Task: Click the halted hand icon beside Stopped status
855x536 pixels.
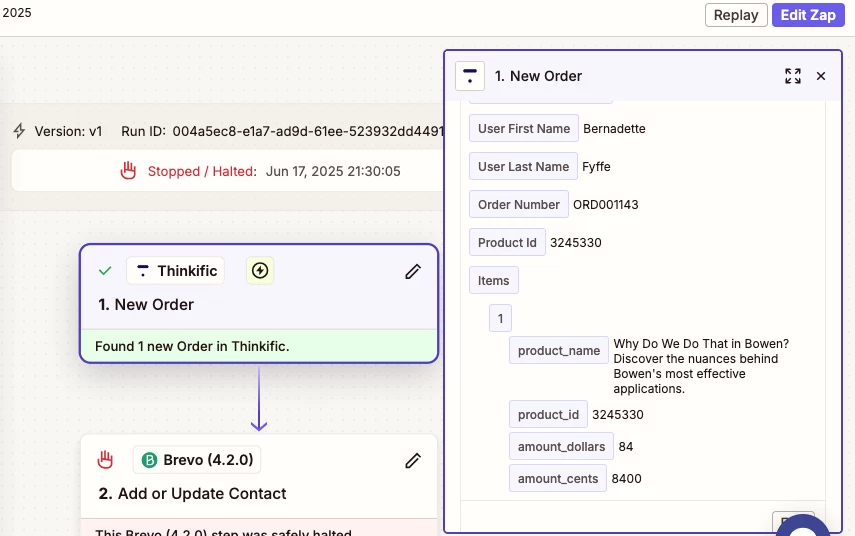Action: (128, 171)
